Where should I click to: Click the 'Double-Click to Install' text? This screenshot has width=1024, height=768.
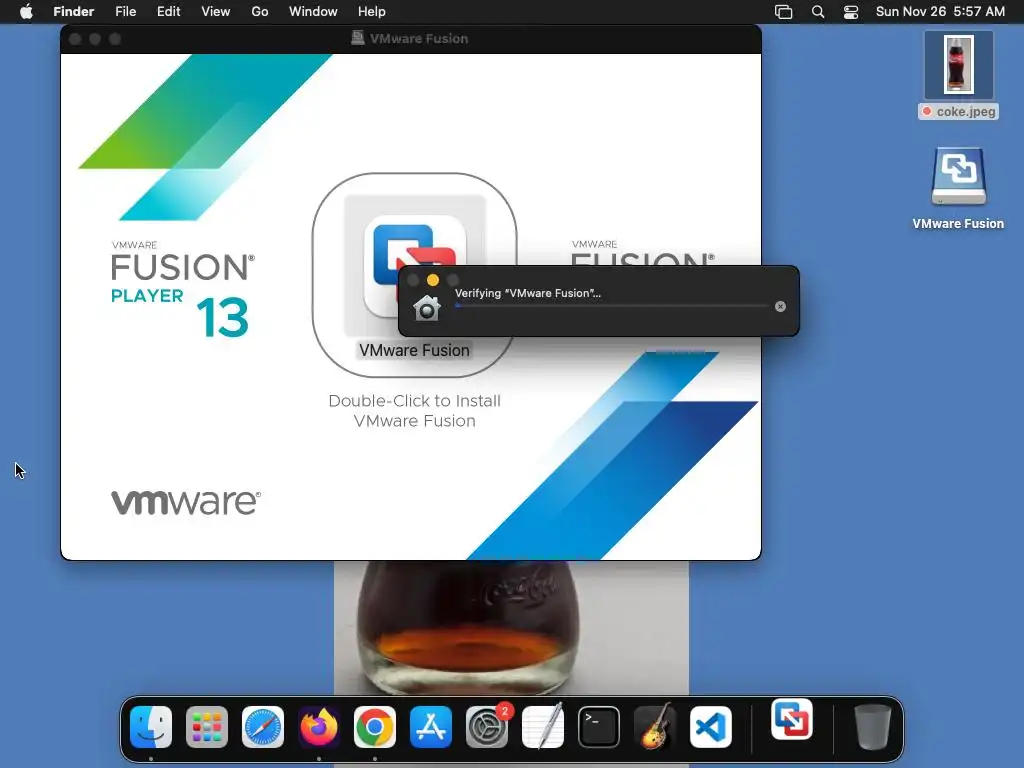coord(414,400)
